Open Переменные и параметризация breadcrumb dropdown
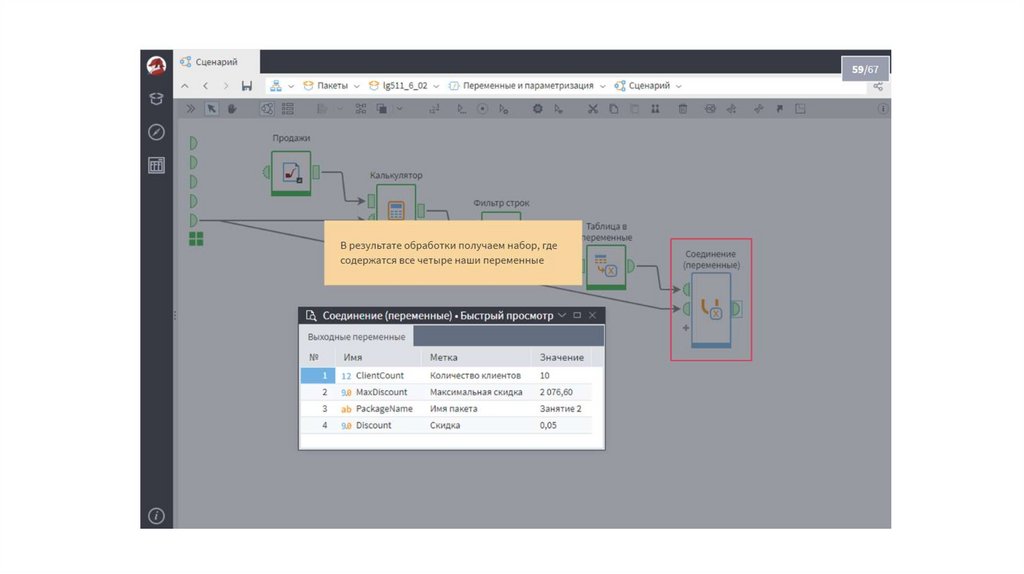The image size is (1024, 574). (602, 86)
